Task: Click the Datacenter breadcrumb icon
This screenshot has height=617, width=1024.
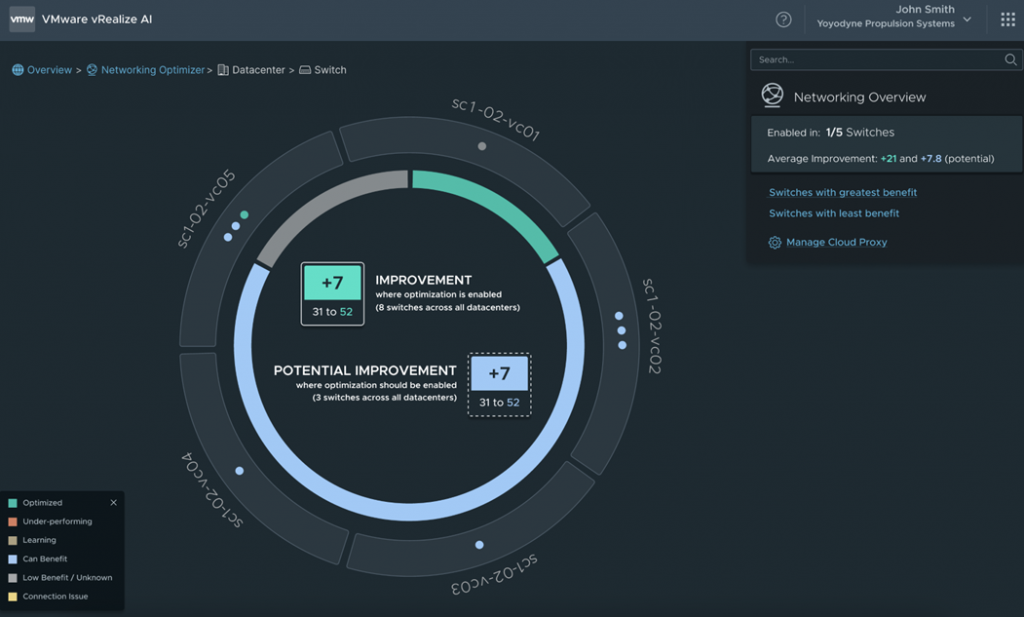Action: [x=223, y=70]
